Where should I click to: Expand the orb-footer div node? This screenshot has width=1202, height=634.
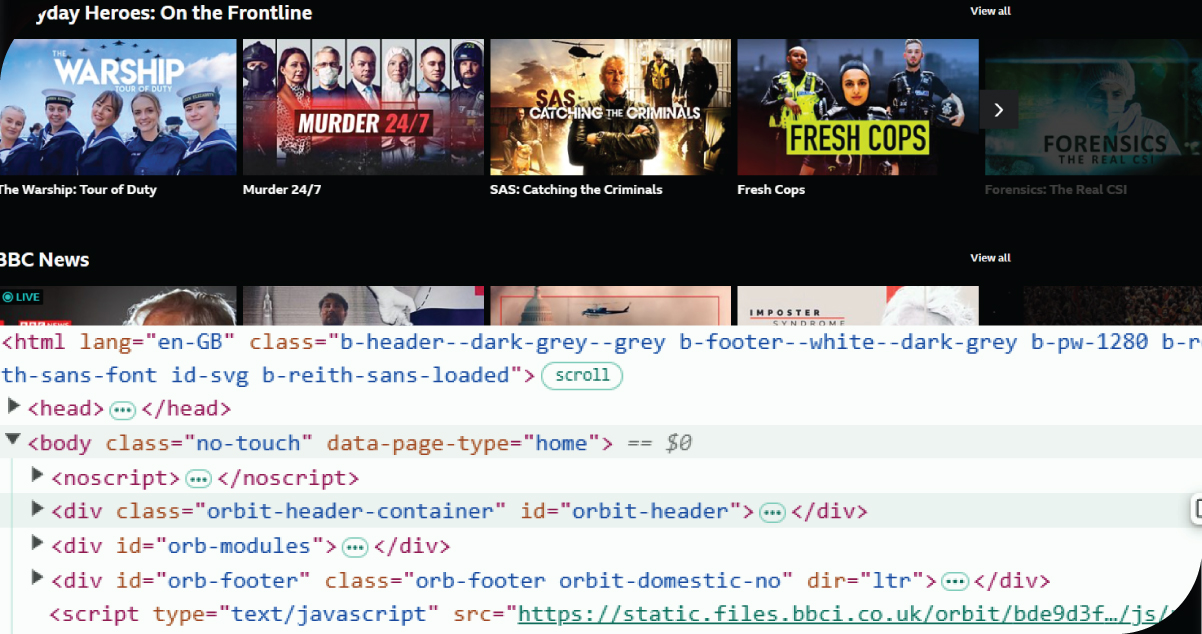point(38,577)
